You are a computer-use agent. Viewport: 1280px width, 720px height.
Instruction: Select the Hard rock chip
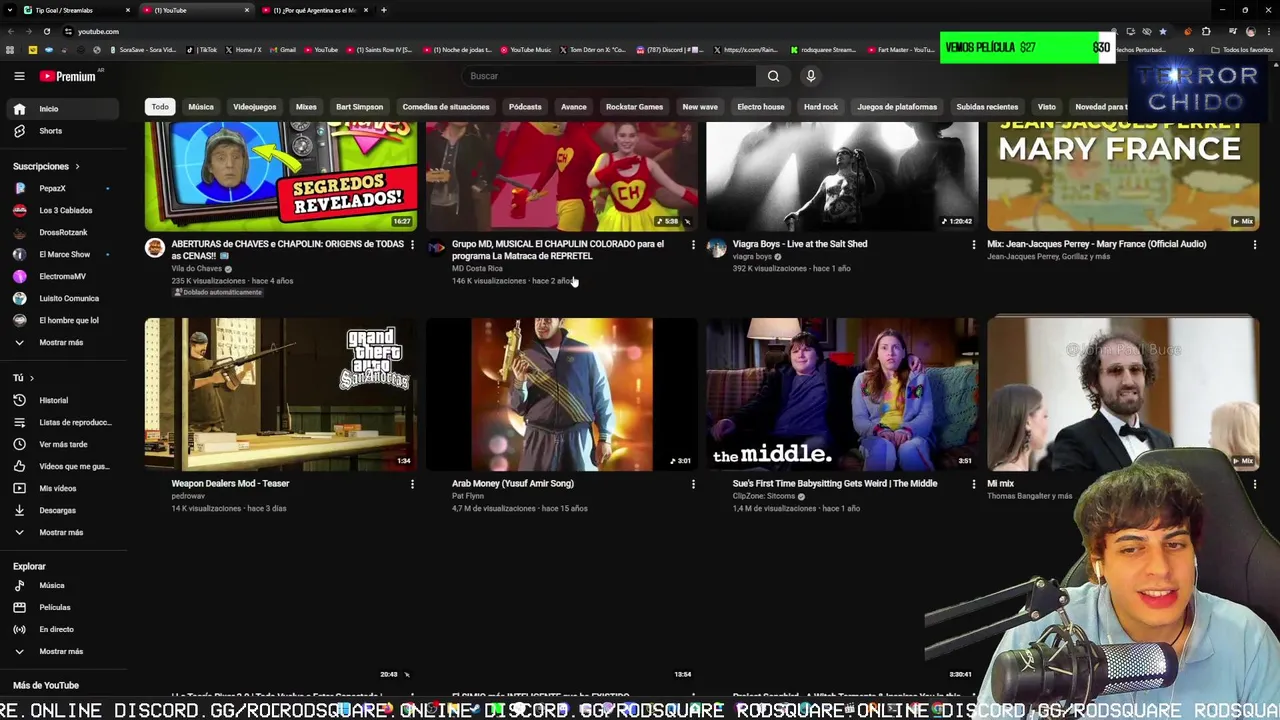click(821, 107)
